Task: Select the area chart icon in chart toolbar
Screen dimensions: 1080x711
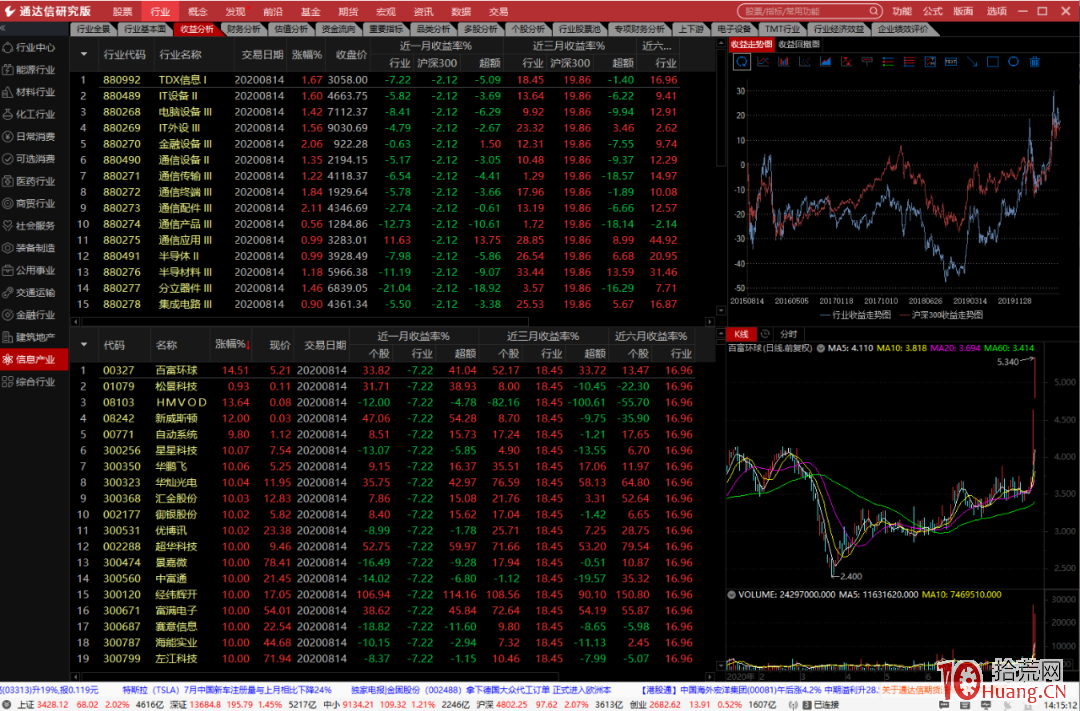Action: 825,62
